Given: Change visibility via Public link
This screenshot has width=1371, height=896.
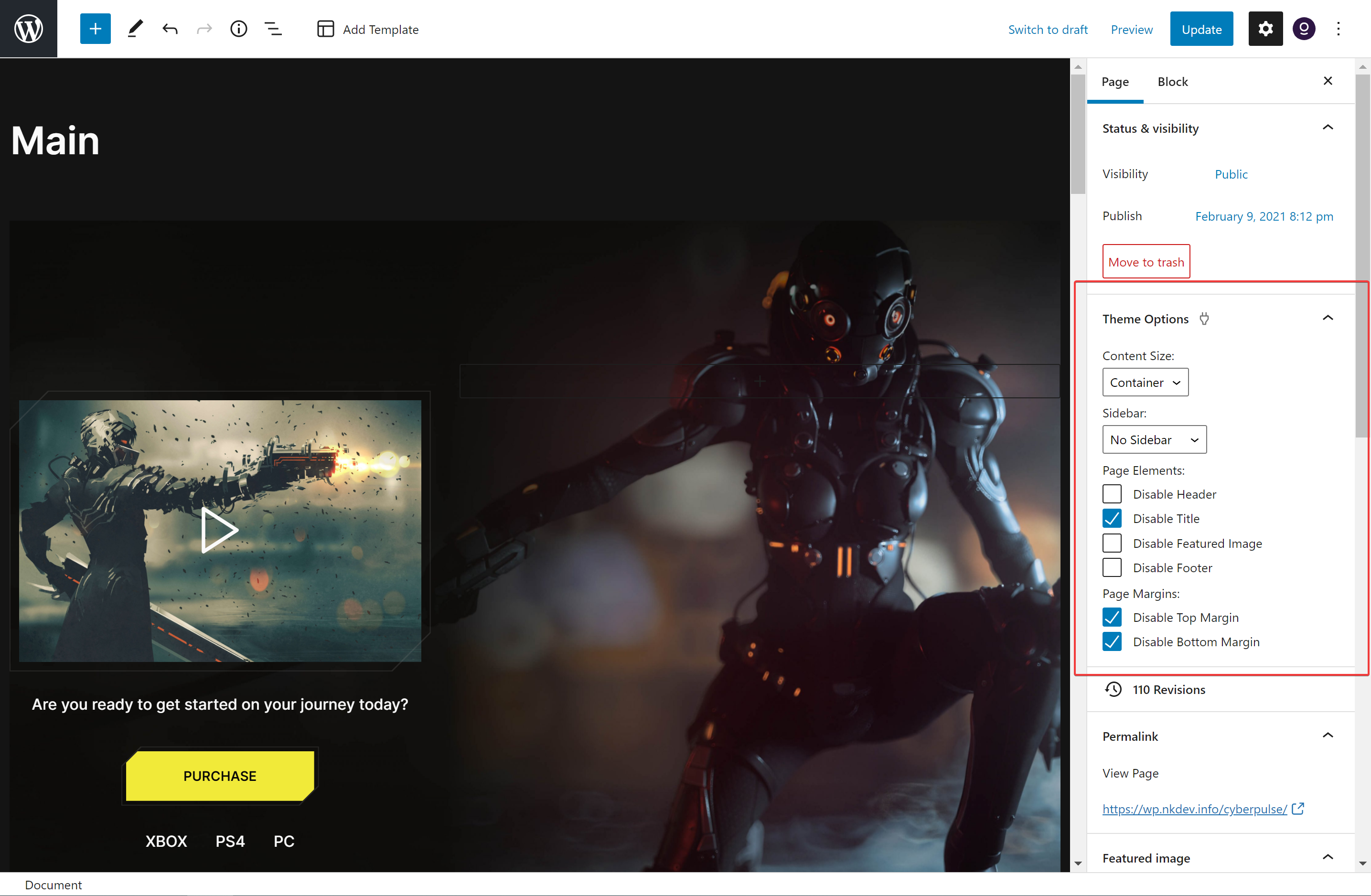Looking at the screenshot, I should point(1231,174).
